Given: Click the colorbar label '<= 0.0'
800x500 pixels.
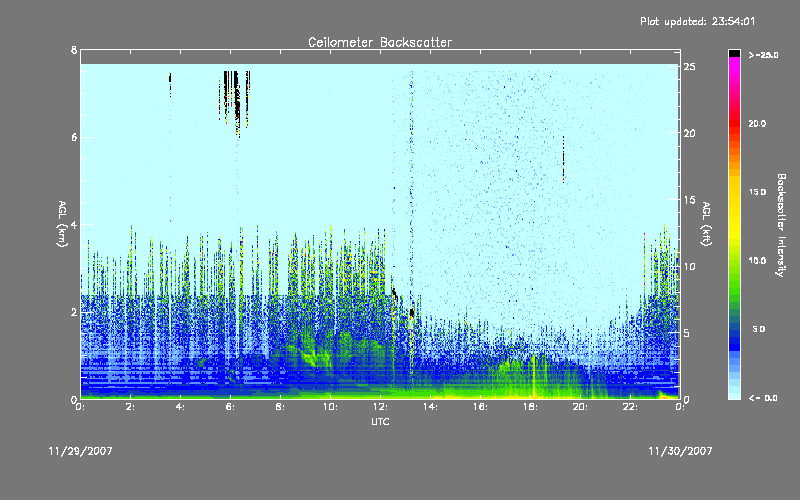Looking at the screenshot, I should tap(763, 397).
